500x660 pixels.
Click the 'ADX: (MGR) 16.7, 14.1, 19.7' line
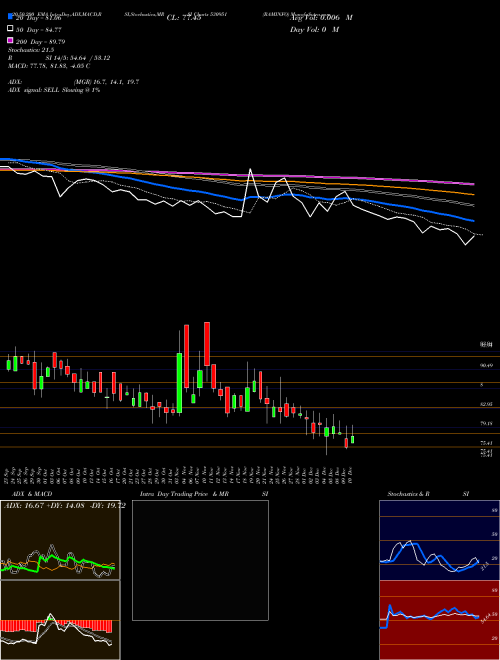73,82
